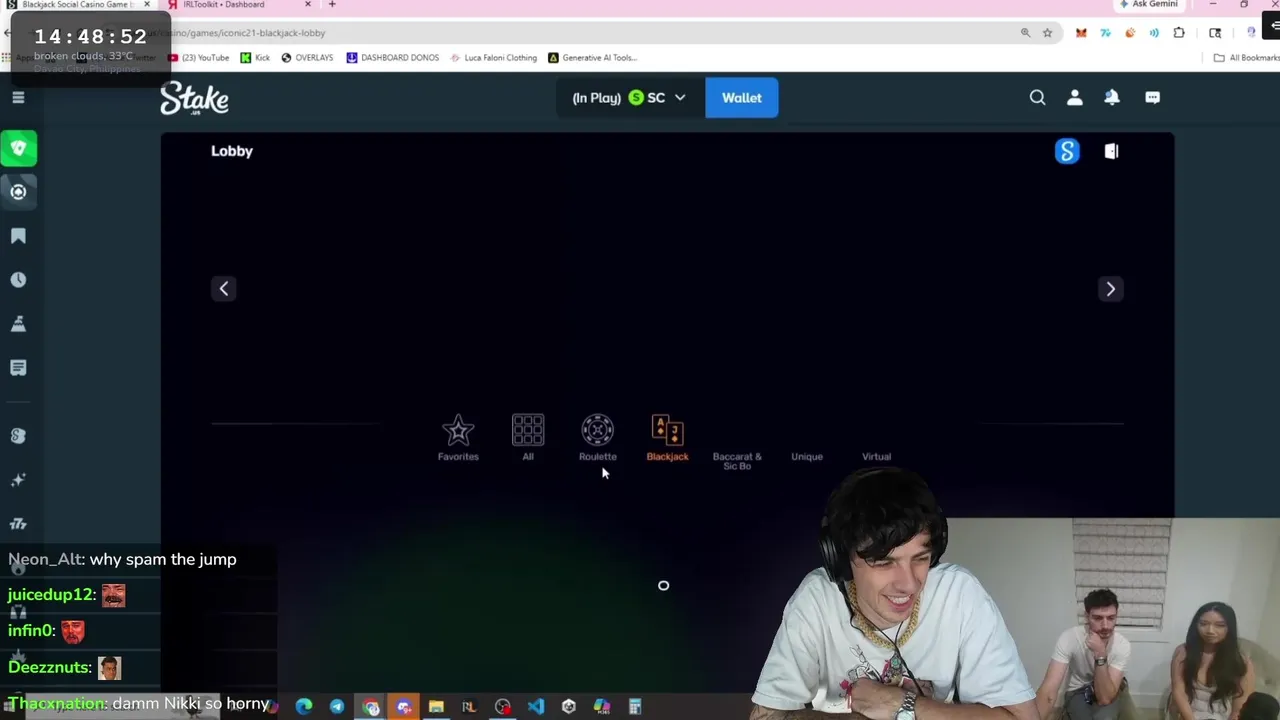
Task: Open the All Bookmarks folder
Action: click(1246, 58)
